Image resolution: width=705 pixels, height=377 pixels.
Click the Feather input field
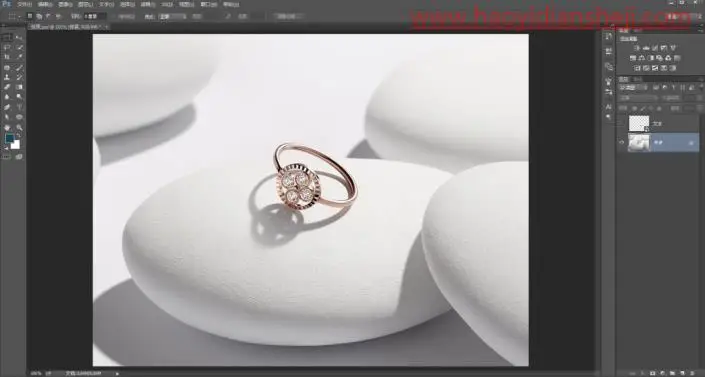pos(94,16)
